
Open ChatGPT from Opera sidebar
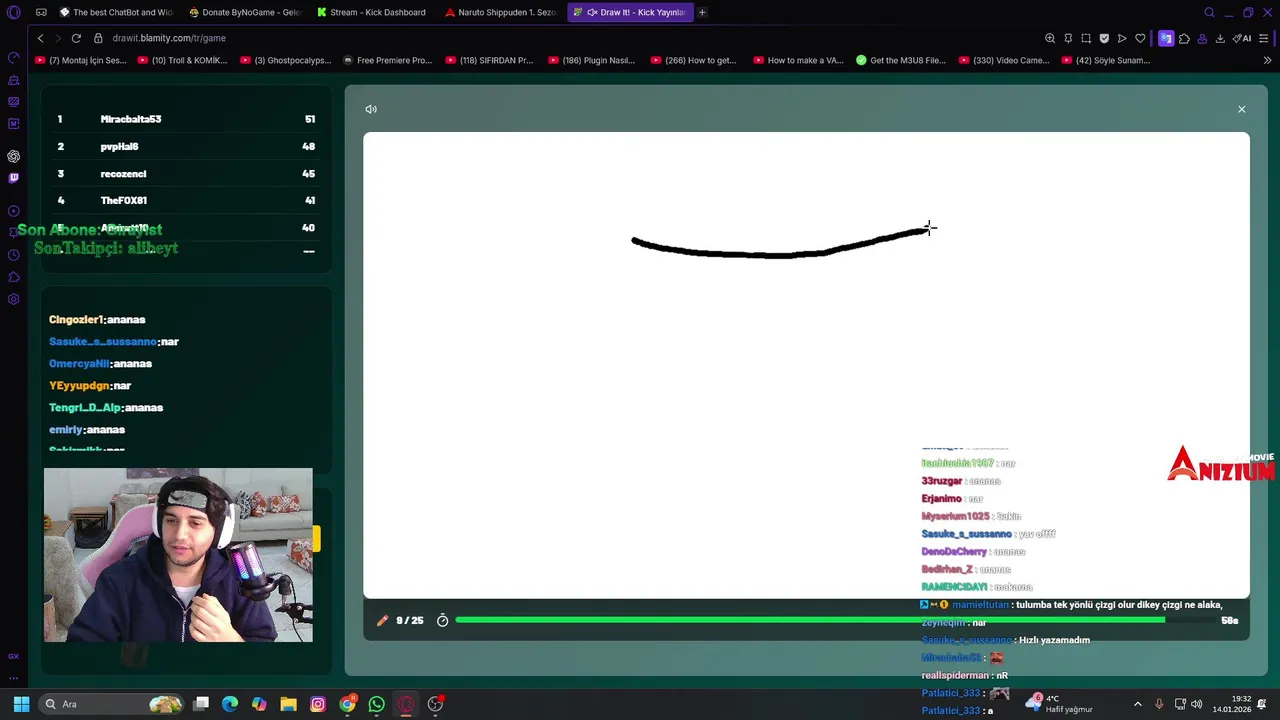tap(14, 156)
